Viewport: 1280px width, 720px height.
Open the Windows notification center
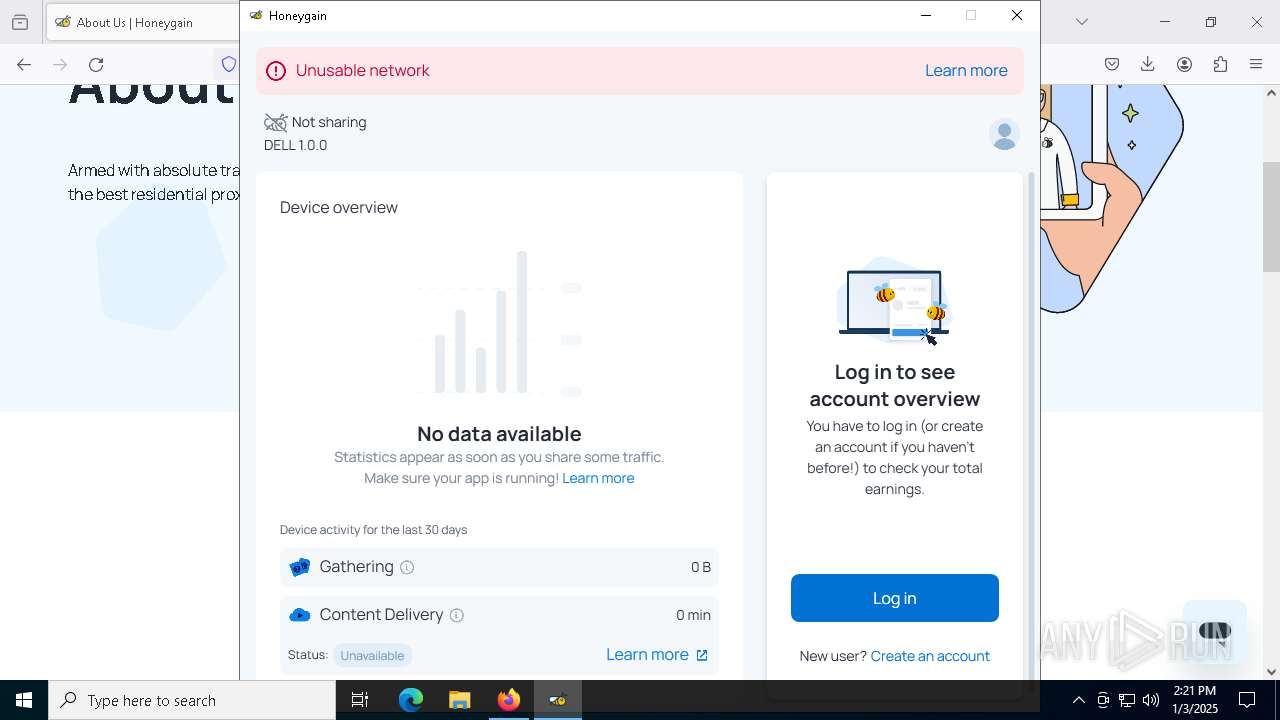[x=1247, y=700]
